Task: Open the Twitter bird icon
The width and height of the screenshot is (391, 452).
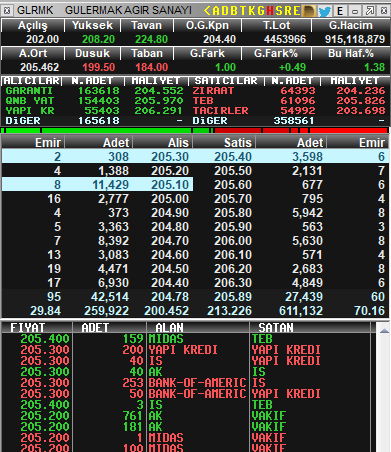Action: pos(325,11)
